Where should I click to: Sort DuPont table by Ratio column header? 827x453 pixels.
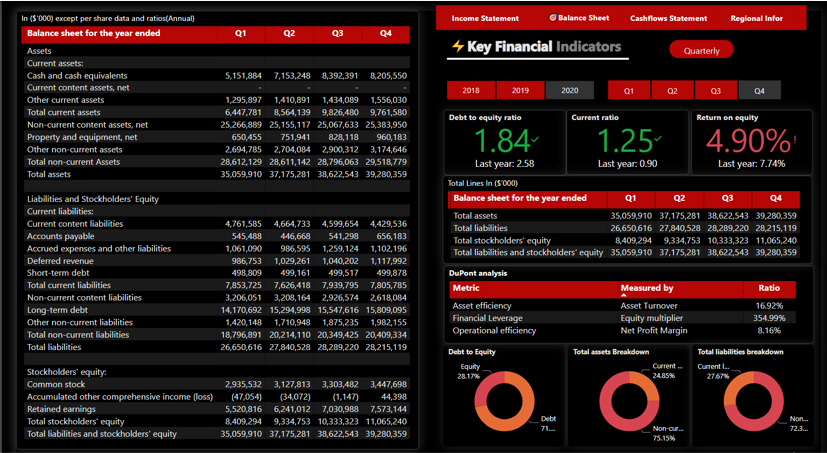pos(769,288)
